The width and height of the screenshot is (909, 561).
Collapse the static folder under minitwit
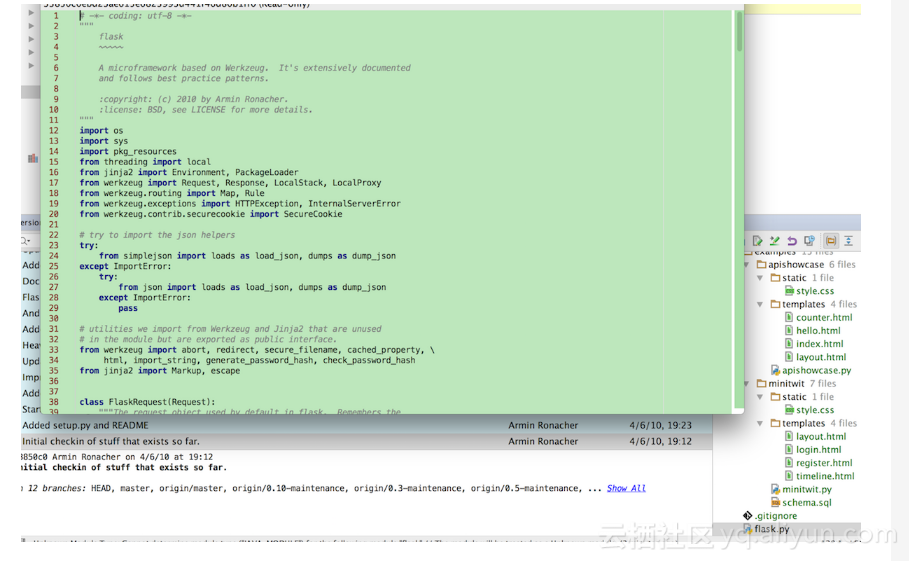coord(760,397)
